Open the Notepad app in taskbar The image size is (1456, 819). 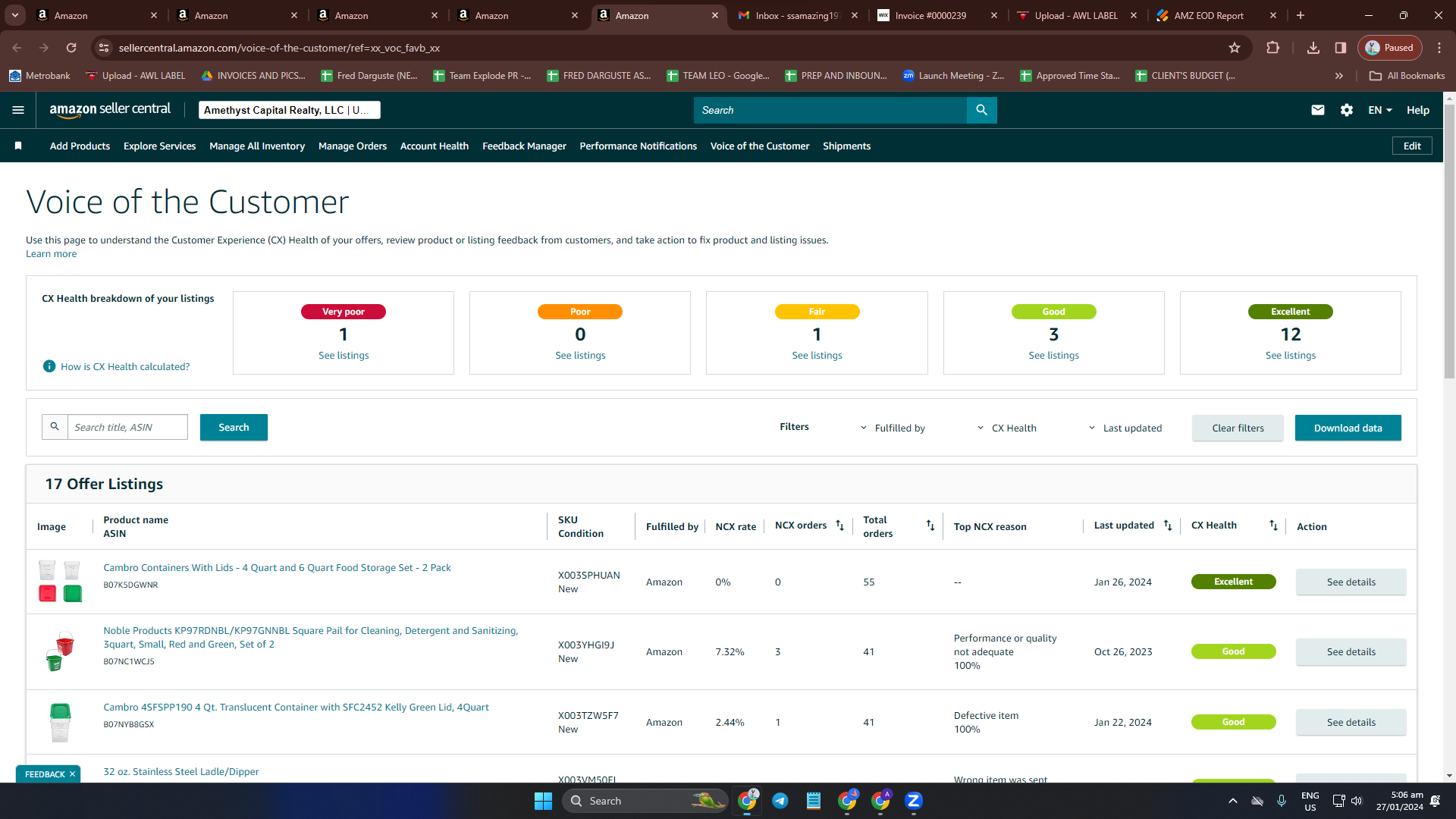coord(814,801)
